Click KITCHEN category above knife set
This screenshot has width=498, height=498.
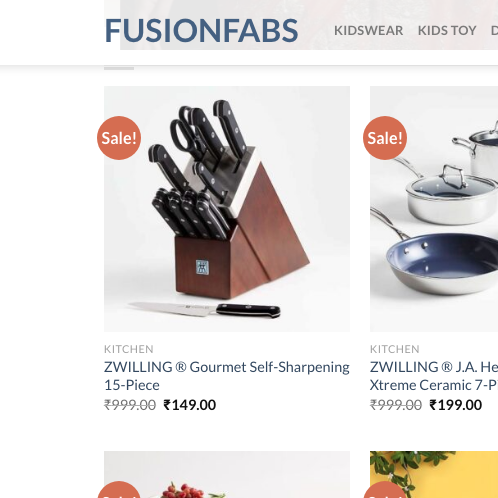pos(129,349)
